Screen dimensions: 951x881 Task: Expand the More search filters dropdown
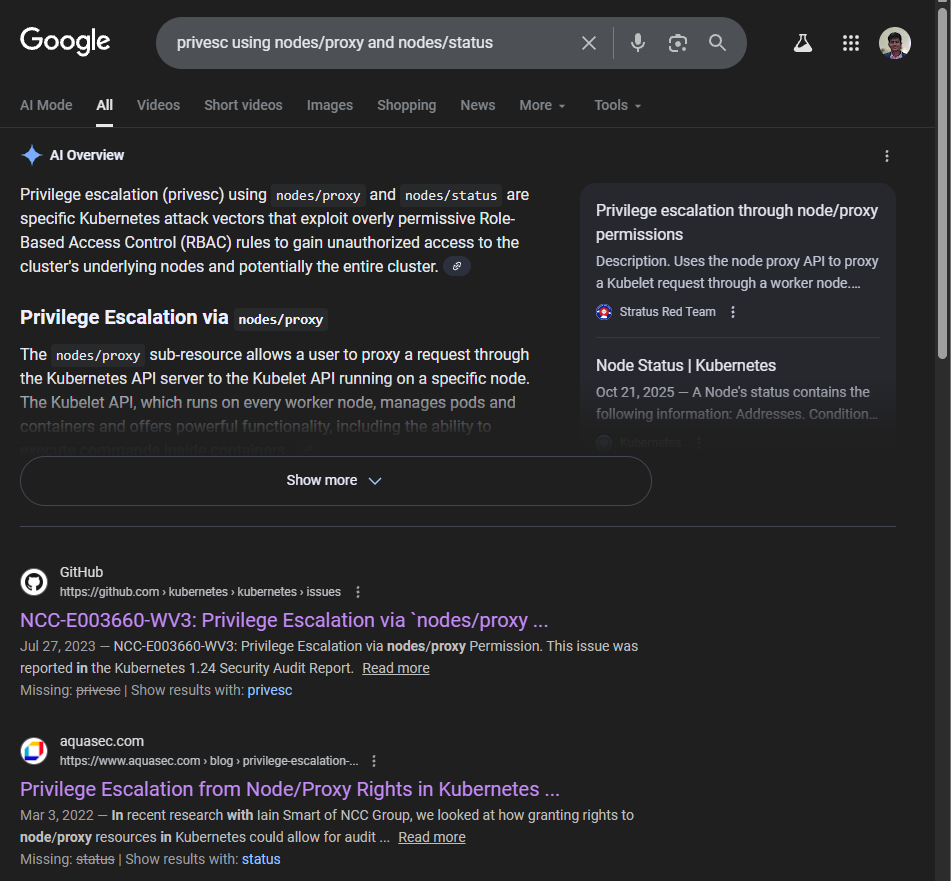point(542,105)
